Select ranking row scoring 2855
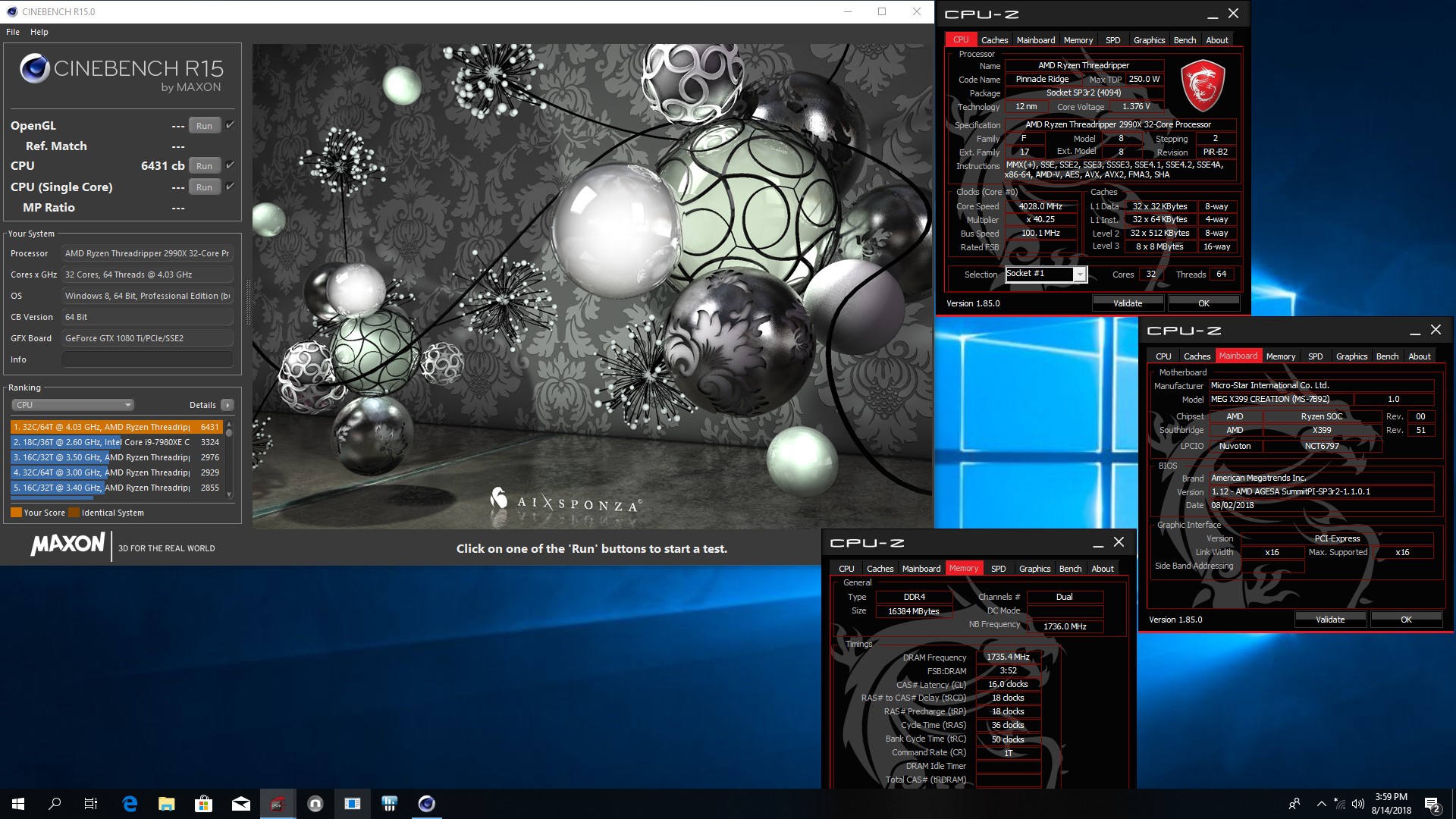1456x819 pixels. (x=116, y=488)
